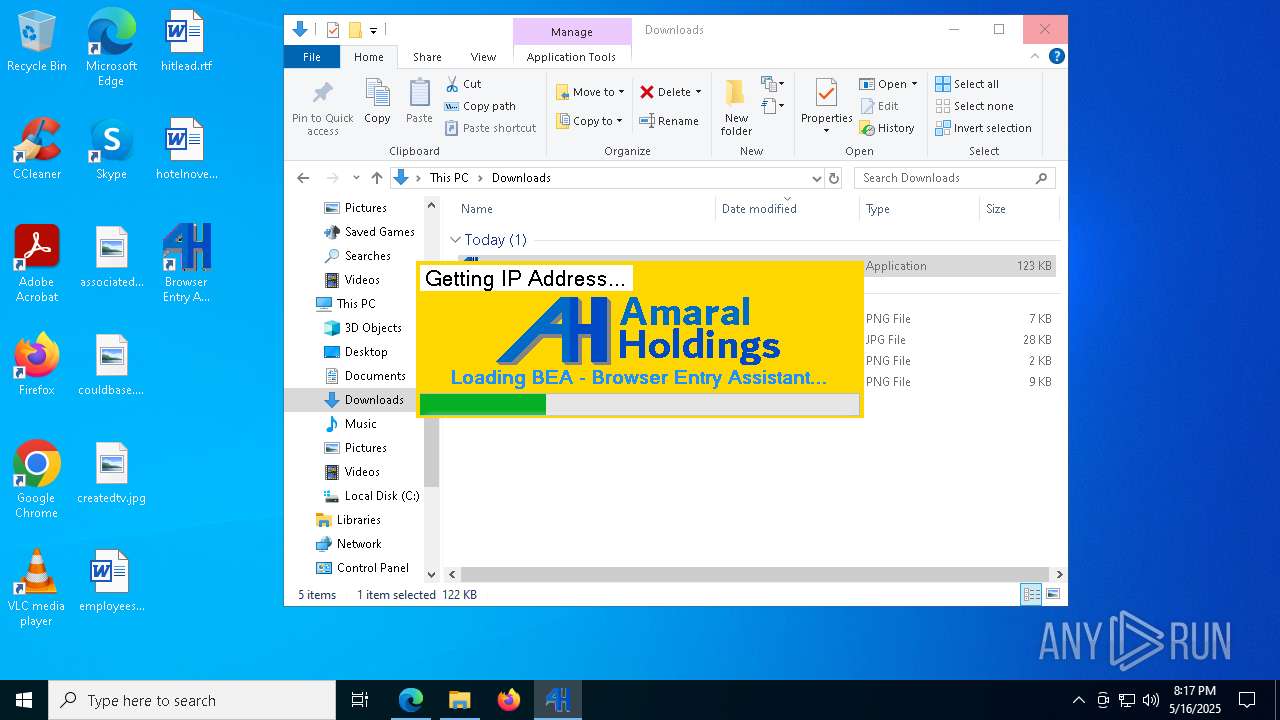Click Rename in Organize group

click(669, 121)
